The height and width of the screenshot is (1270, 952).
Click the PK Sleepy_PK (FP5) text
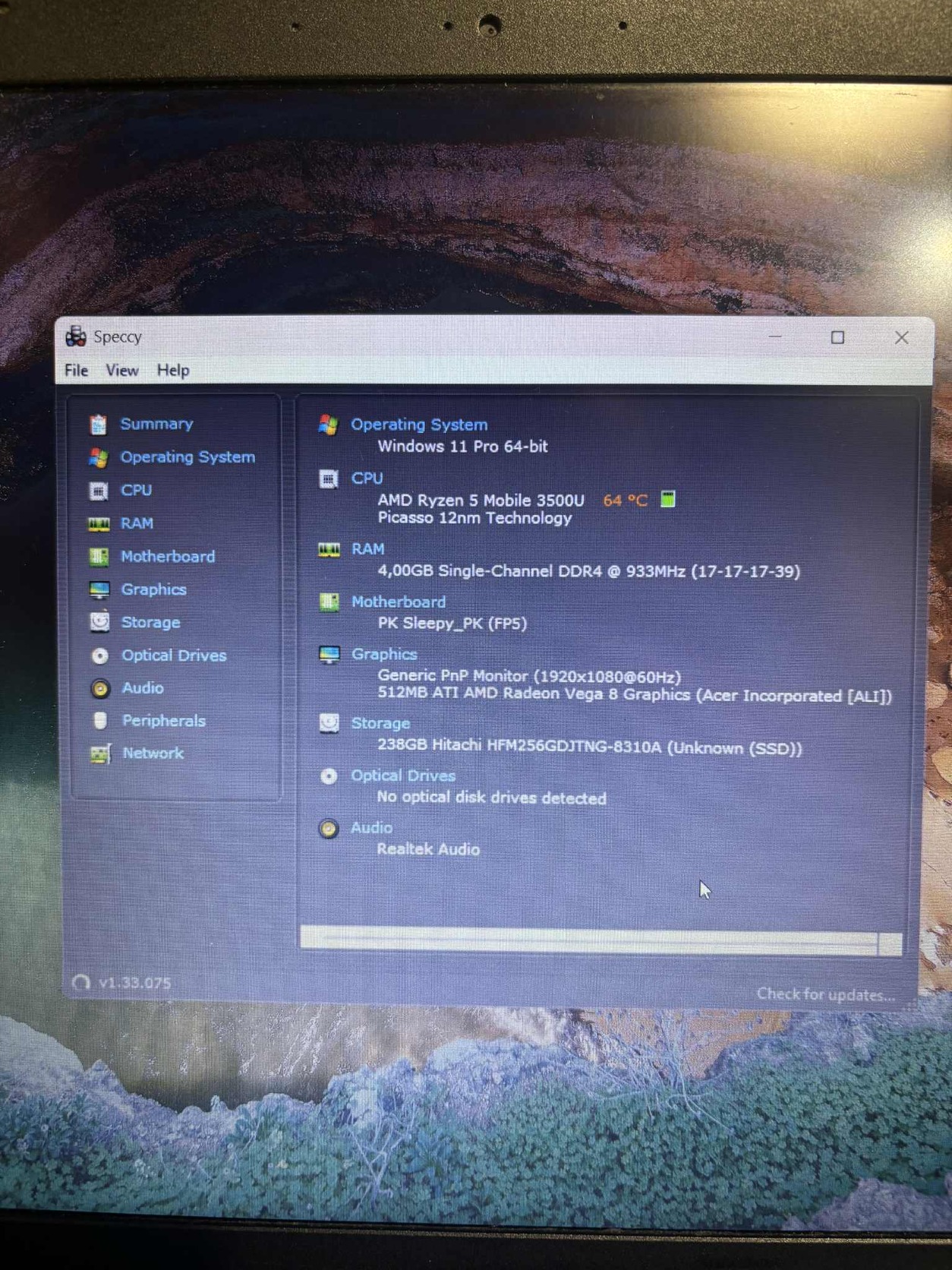452,624
